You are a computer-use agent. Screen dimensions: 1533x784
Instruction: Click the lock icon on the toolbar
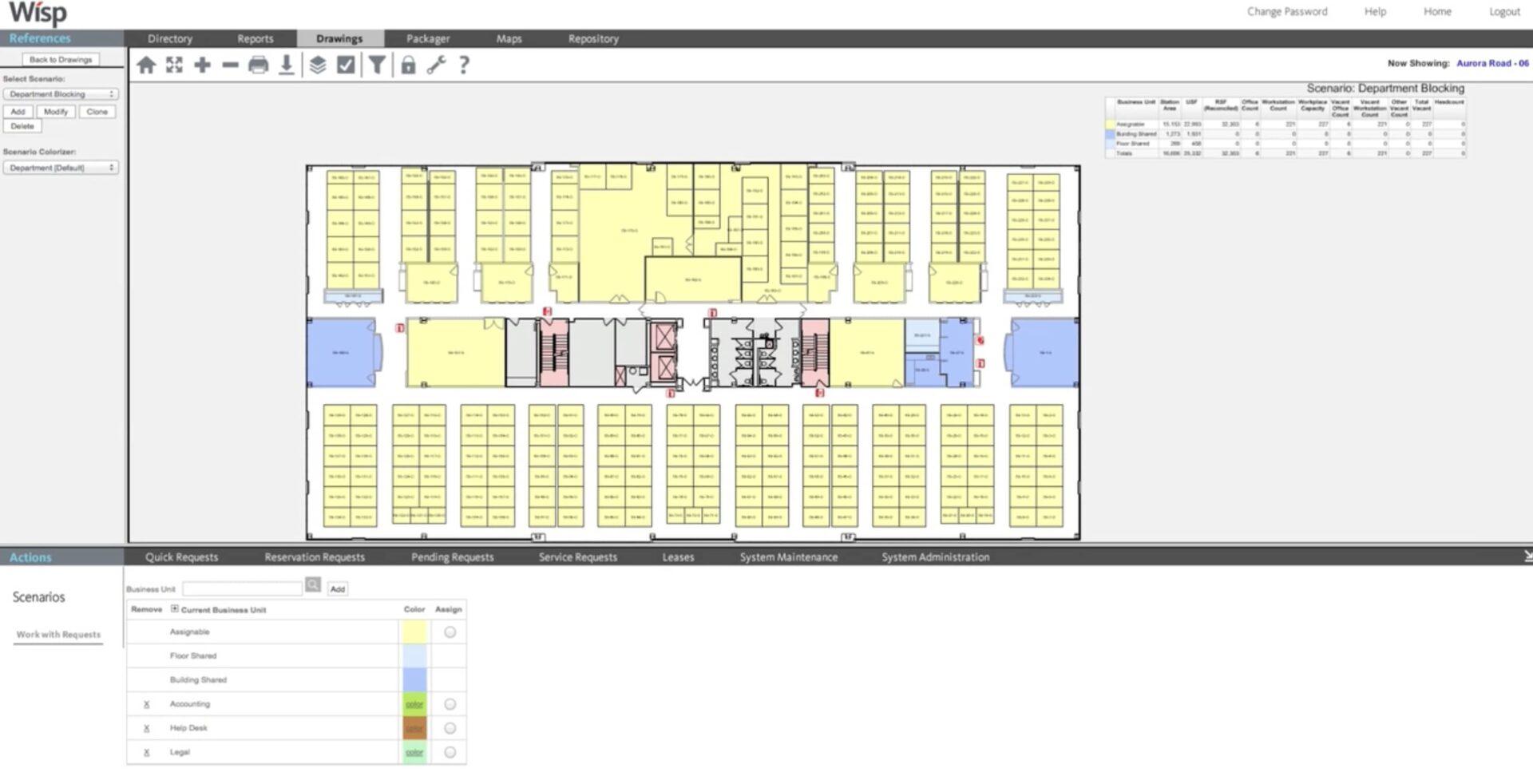tap(408, 65)
